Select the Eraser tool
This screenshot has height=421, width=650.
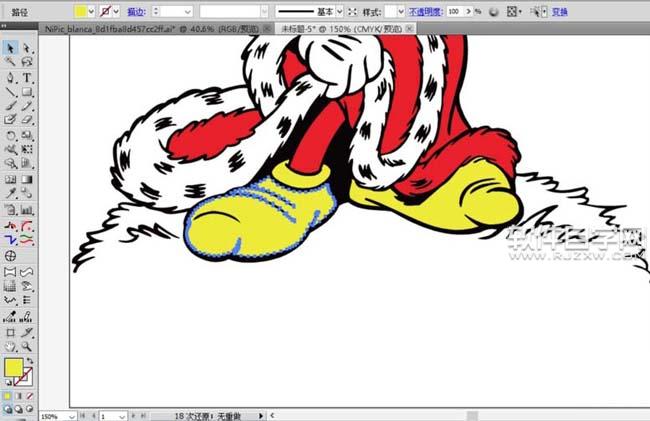[x=27, y=120]
